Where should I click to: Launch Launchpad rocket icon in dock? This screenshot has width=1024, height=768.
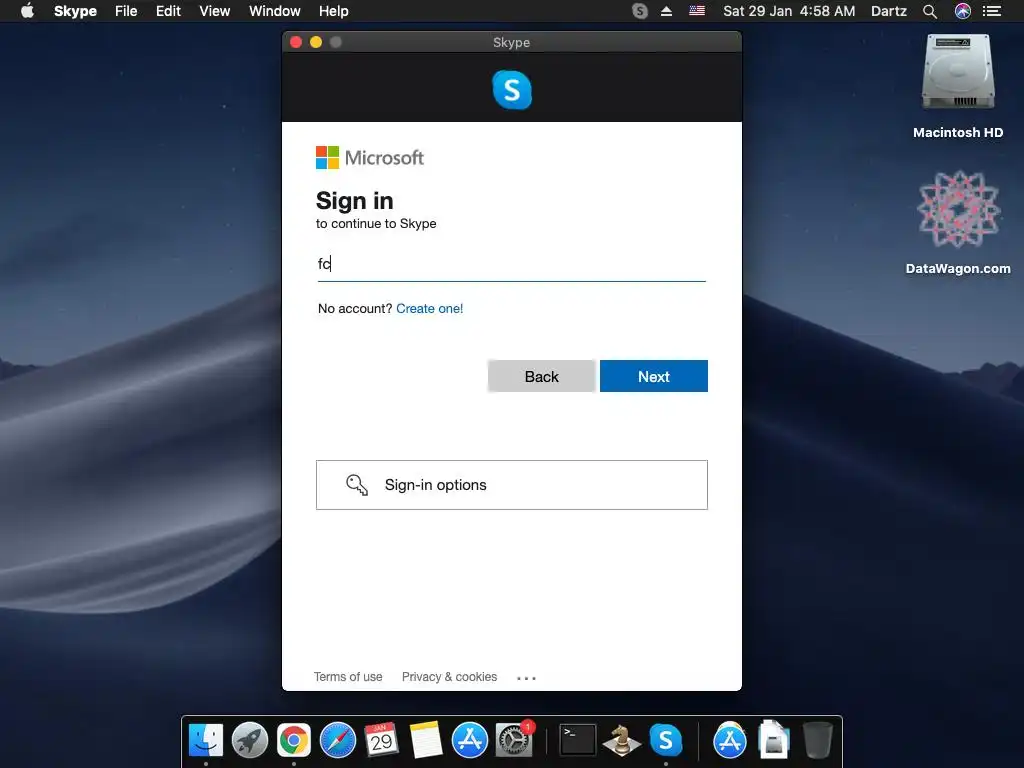[x=250, y=741]
